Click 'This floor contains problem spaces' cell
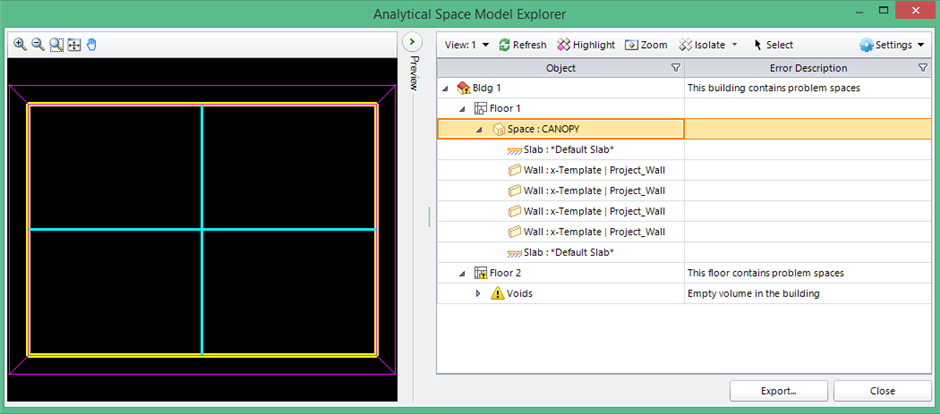 click(808, 273)
